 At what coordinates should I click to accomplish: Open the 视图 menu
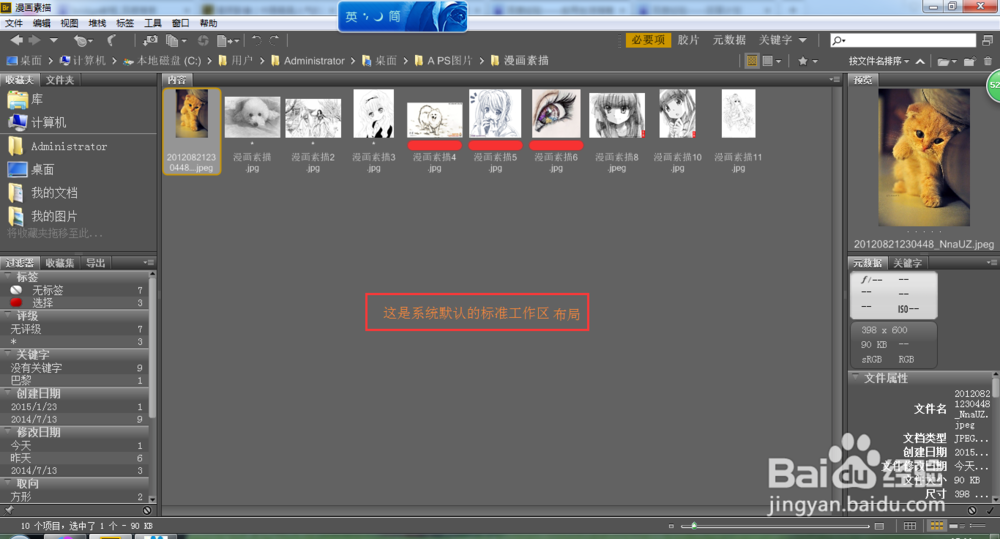[x=69, y=23]
